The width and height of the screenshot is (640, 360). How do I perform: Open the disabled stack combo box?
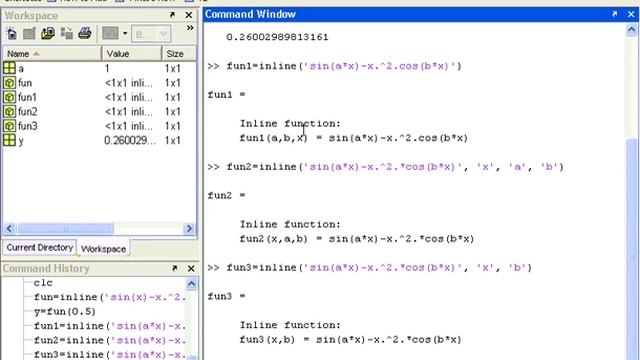(x=151, y=34)
